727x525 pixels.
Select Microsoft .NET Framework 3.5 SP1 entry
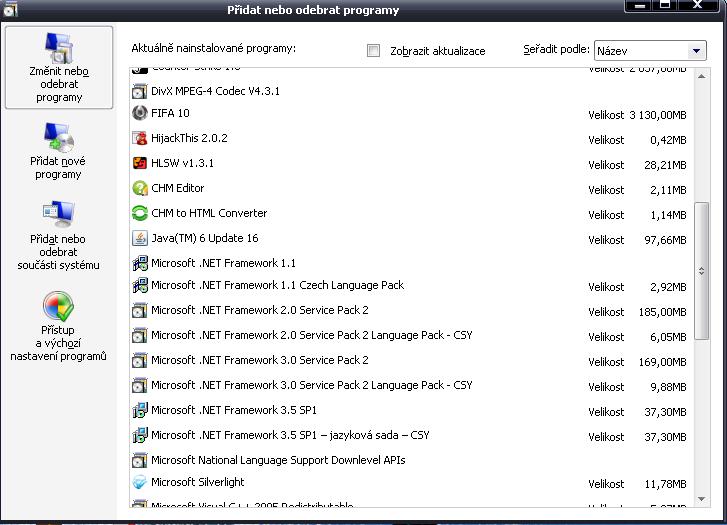point(409,410)
